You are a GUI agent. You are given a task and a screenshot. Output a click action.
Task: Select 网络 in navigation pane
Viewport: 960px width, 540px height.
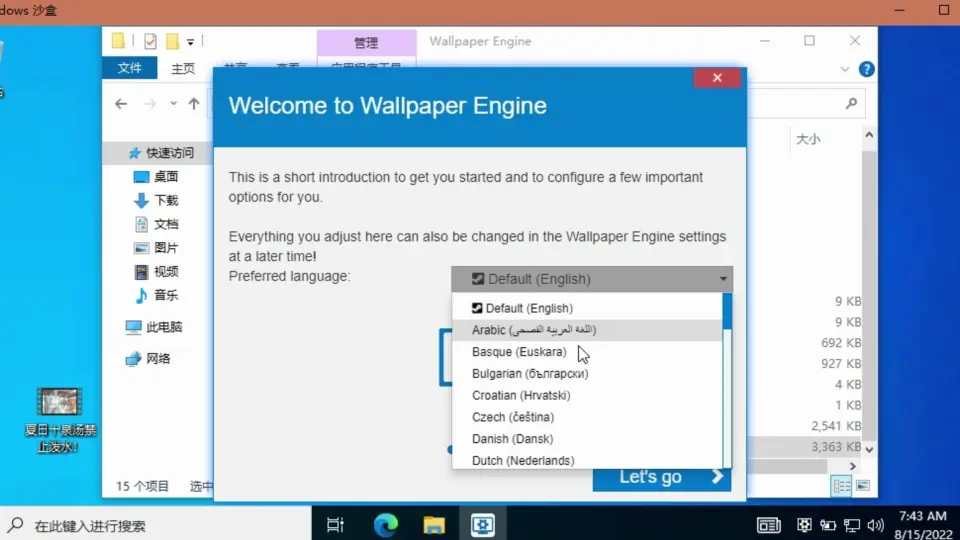[148, 359]
